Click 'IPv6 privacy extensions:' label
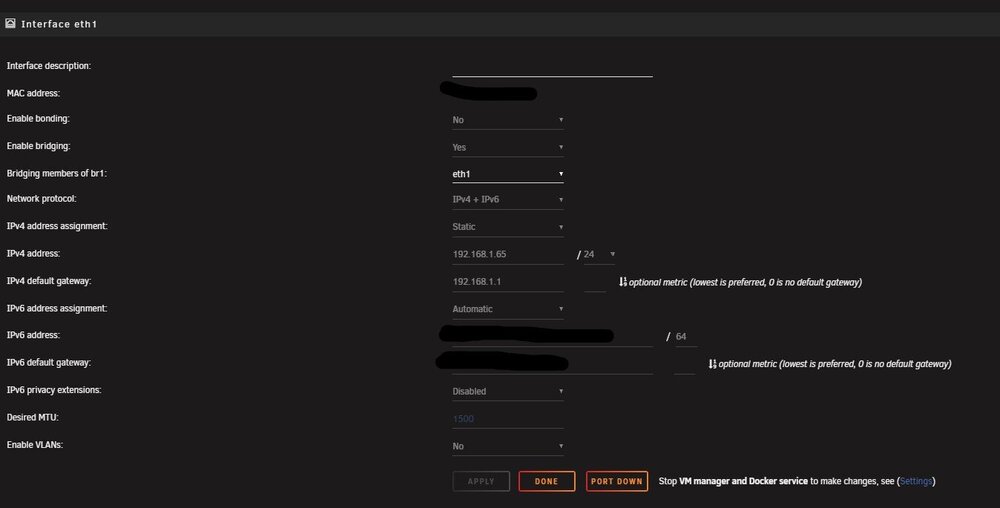Screen dimensions: 1000x508 [x=54, y=390]
